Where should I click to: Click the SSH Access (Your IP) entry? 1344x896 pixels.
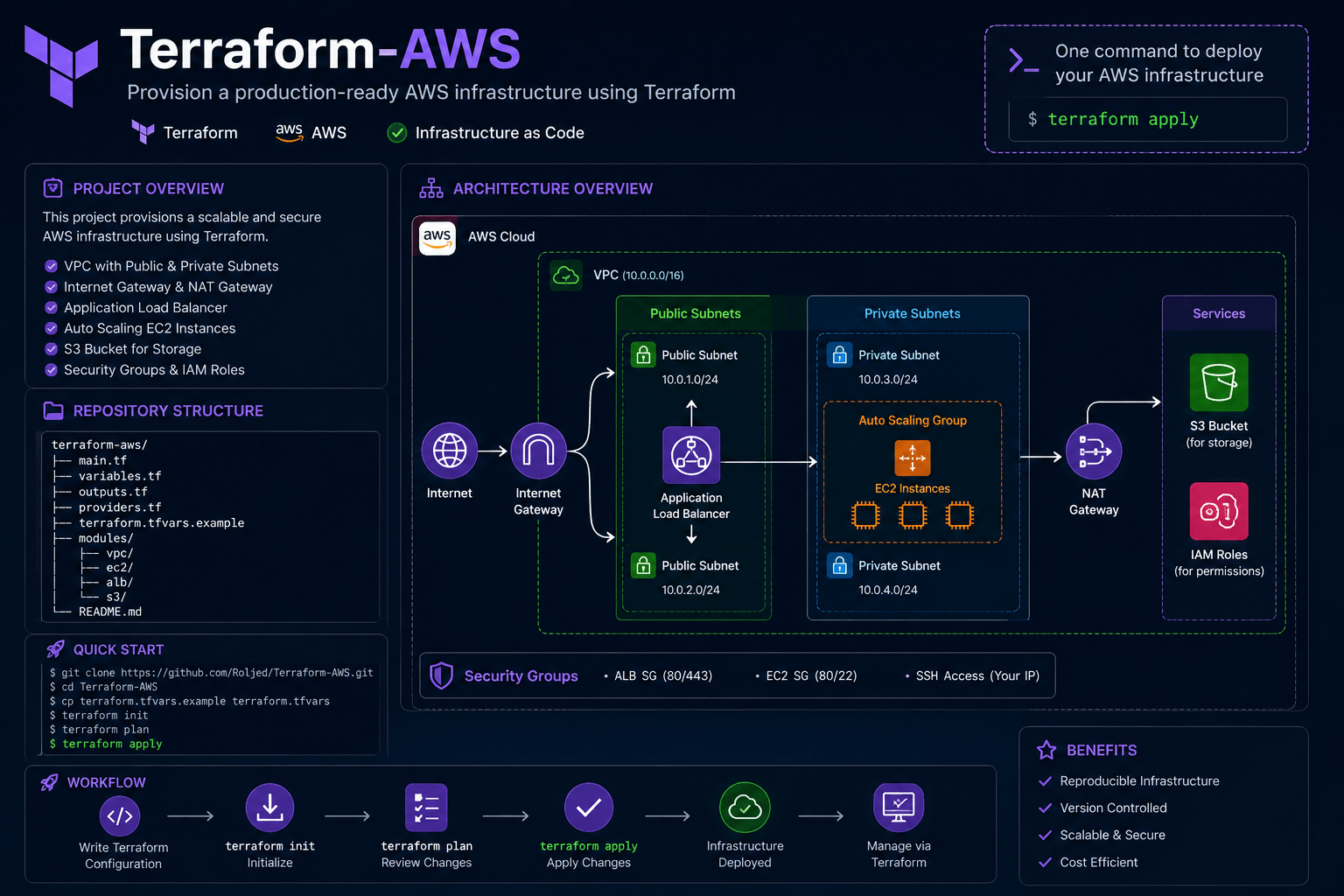coord(977,675)
